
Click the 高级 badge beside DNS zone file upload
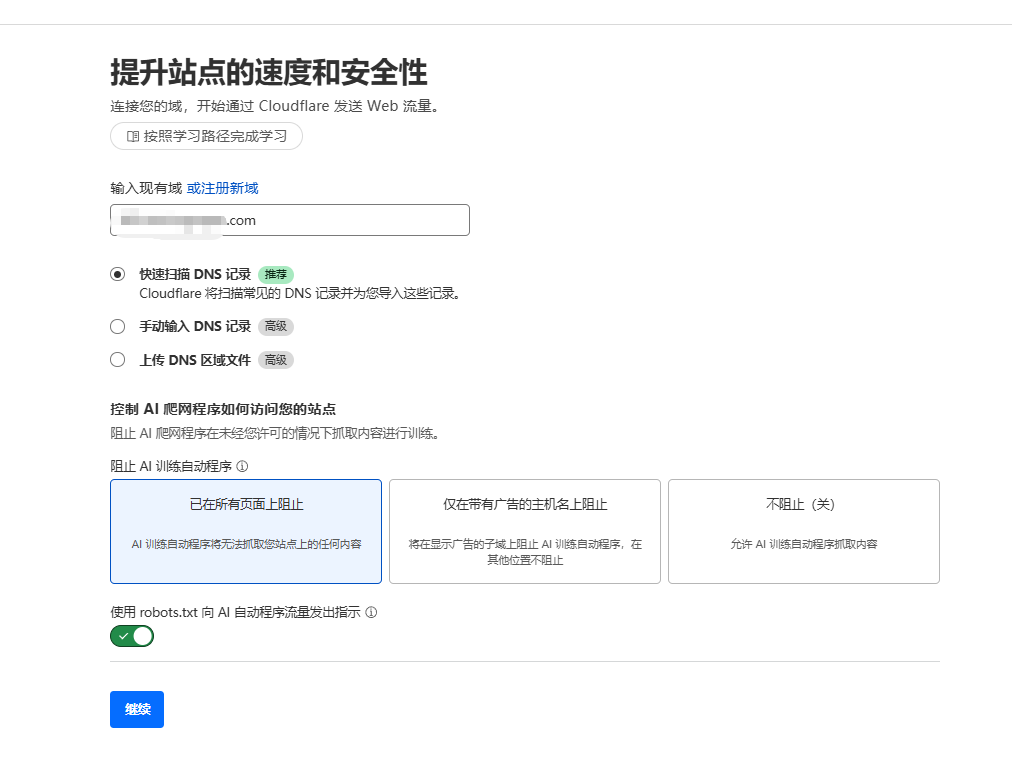(x=276, y=360)
